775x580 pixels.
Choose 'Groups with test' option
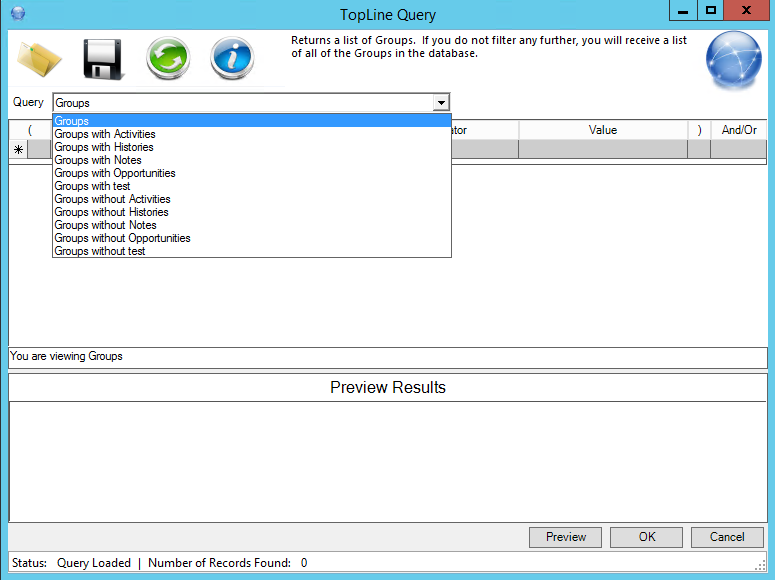tap(252, 186)
